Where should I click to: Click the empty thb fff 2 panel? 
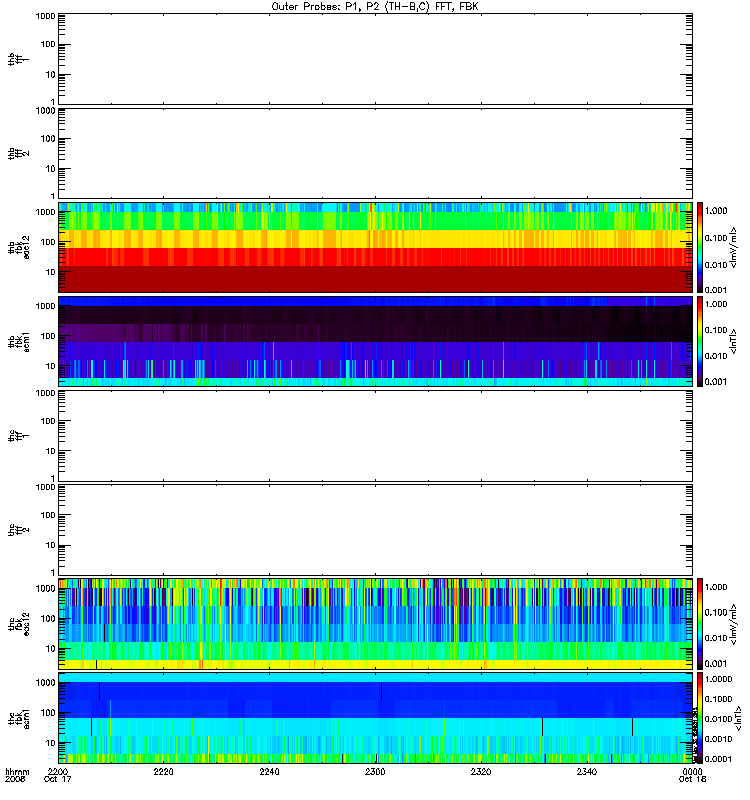(375, 154)
